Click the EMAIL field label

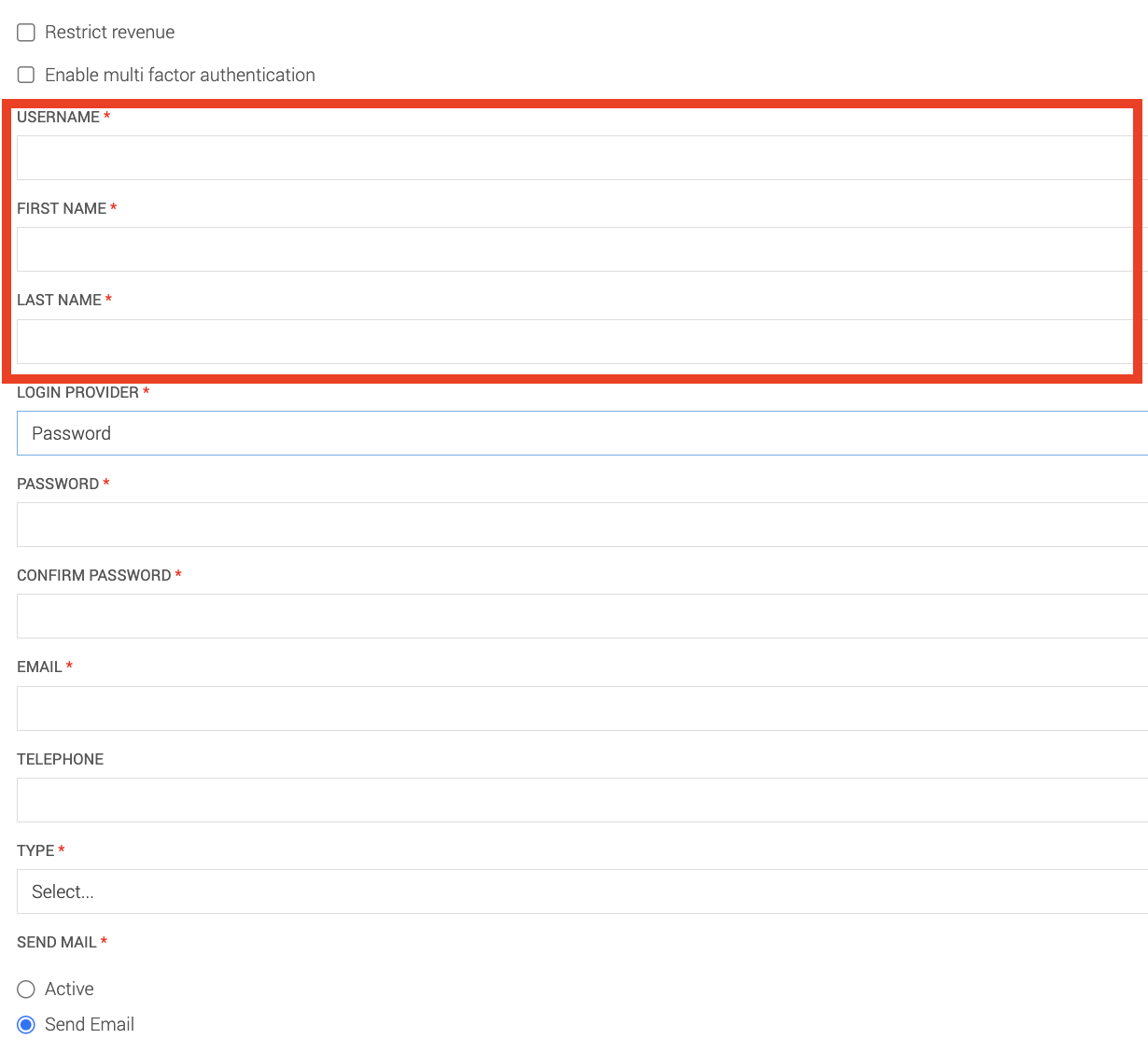[x=39, y=667]
